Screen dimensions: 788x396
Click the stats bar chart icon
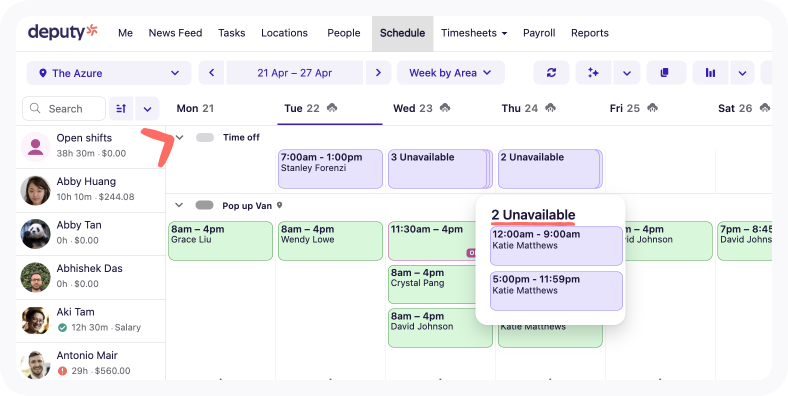point(710,73)
